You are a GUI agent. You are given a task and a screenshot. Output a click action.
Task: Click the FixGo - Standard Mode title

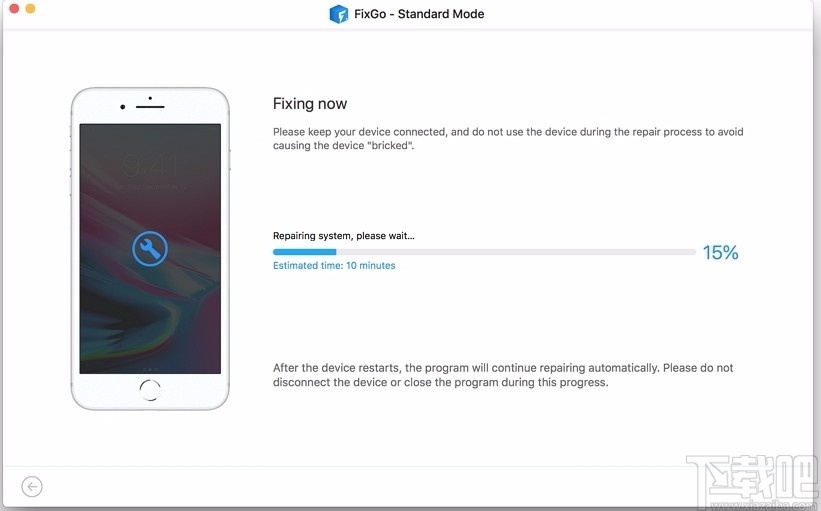click(x=419, y=14)
